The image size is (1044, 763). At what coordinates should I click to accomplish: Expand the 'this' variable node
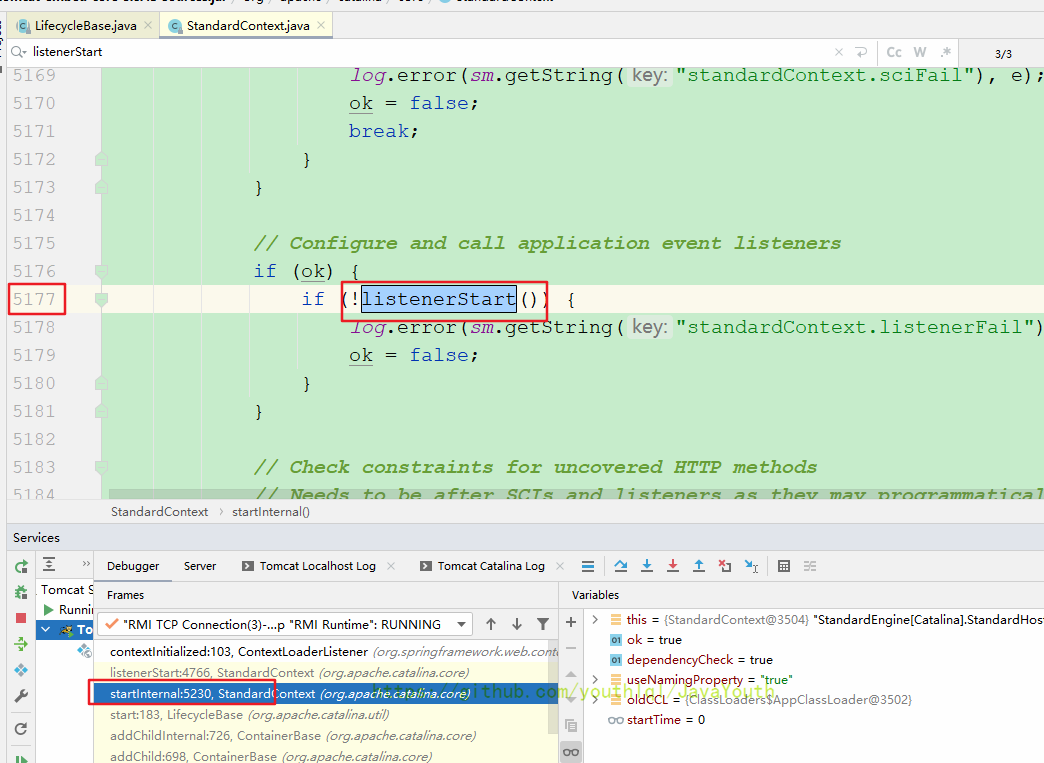596,620
